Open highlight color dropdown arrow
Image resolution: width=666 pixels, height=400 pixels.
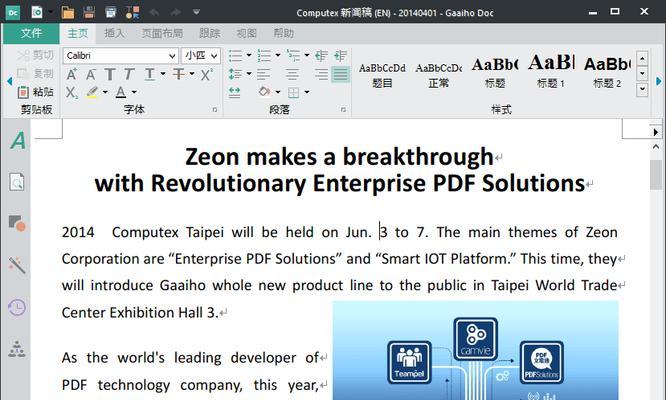105,92
